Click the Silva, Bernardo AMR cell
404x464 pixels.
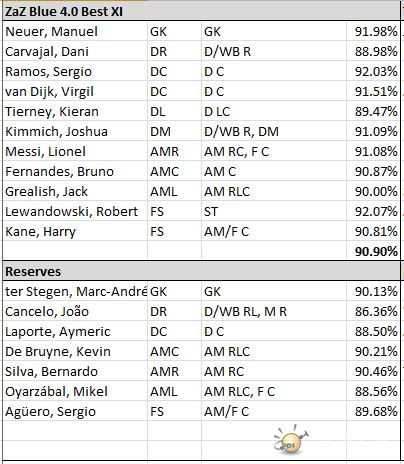pos(174,372)
